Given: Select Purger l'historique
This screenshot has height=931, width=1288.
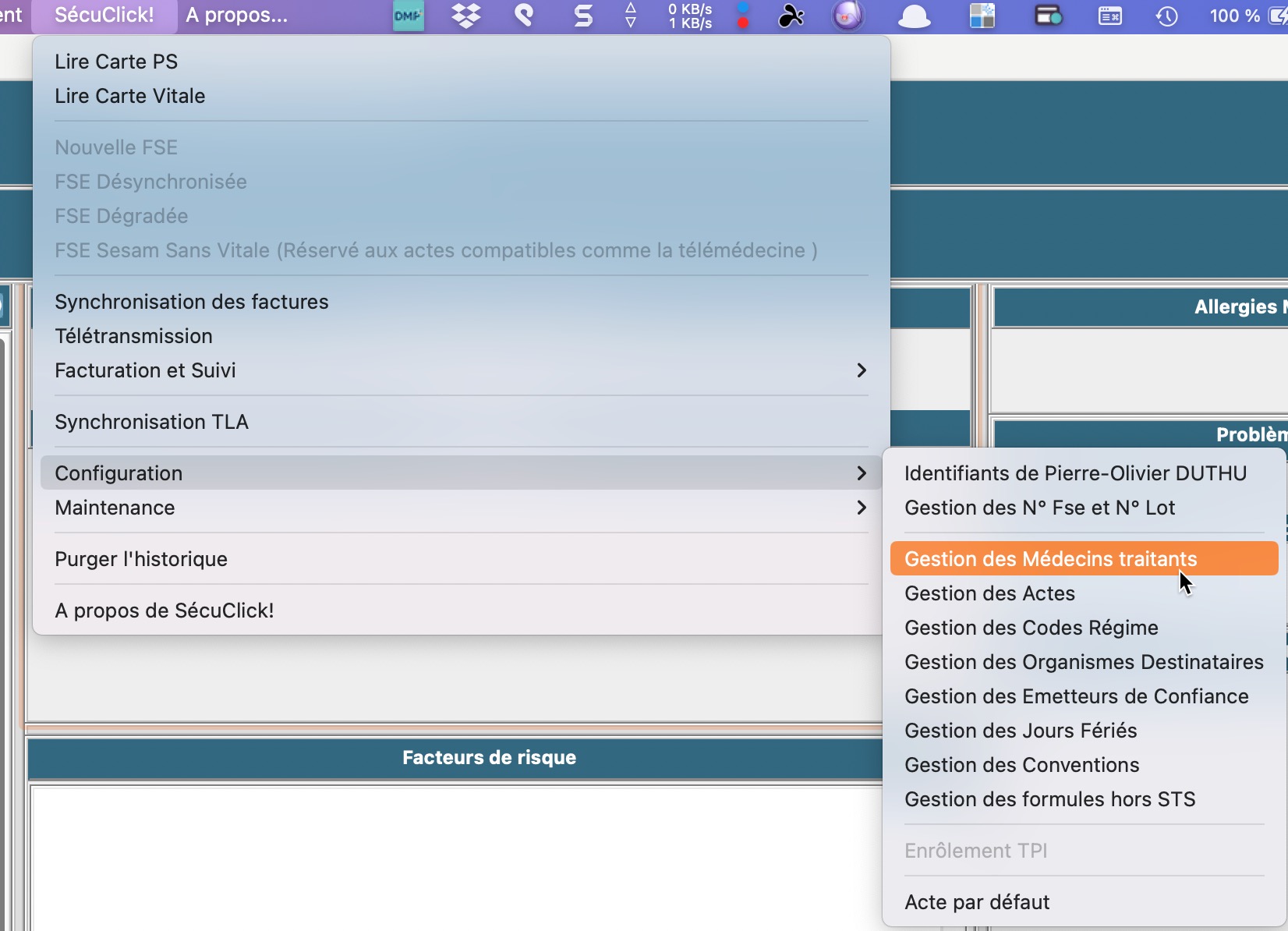Looking at the screenshot, I should (x=462, y=559).
